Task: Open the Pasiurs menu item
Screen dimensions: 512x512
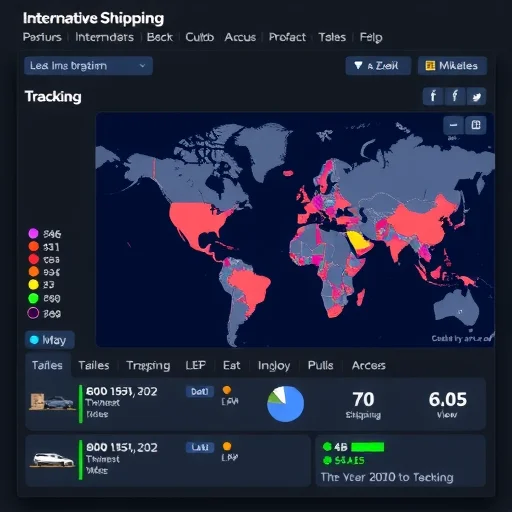Action: tap(42, 37)
